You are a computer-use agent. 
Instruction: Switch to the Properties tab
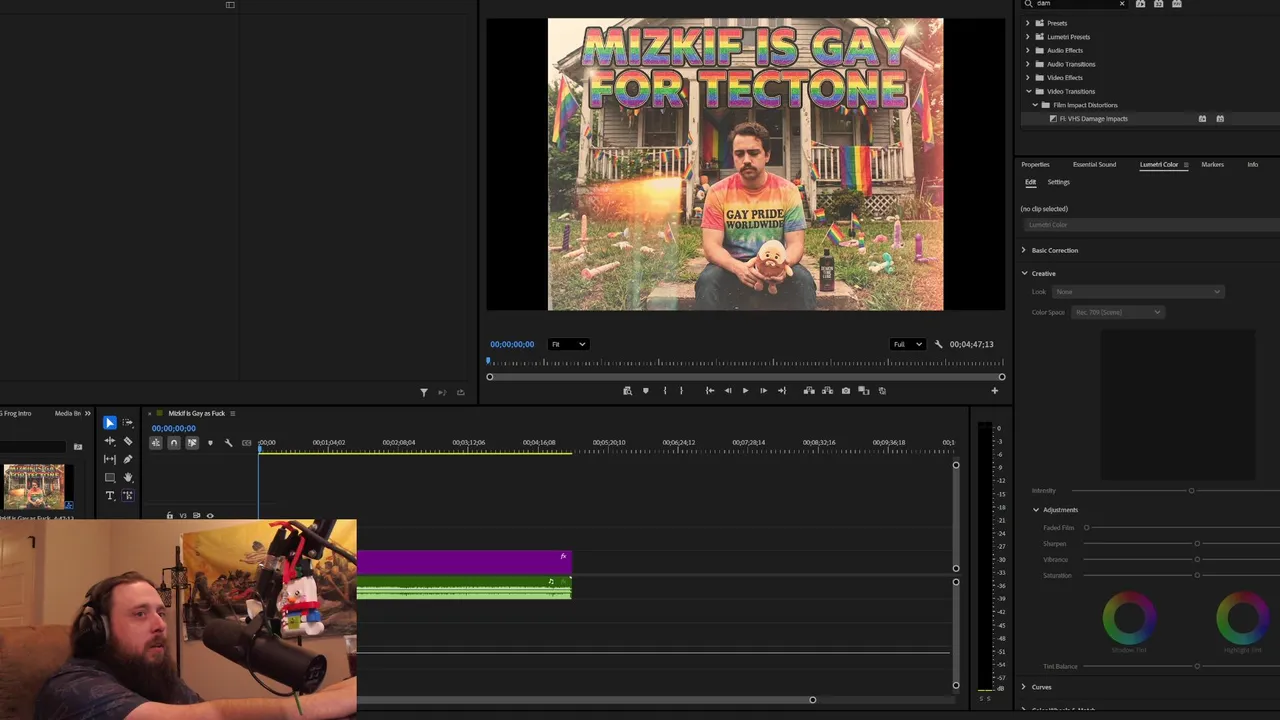pos(1035,164)
